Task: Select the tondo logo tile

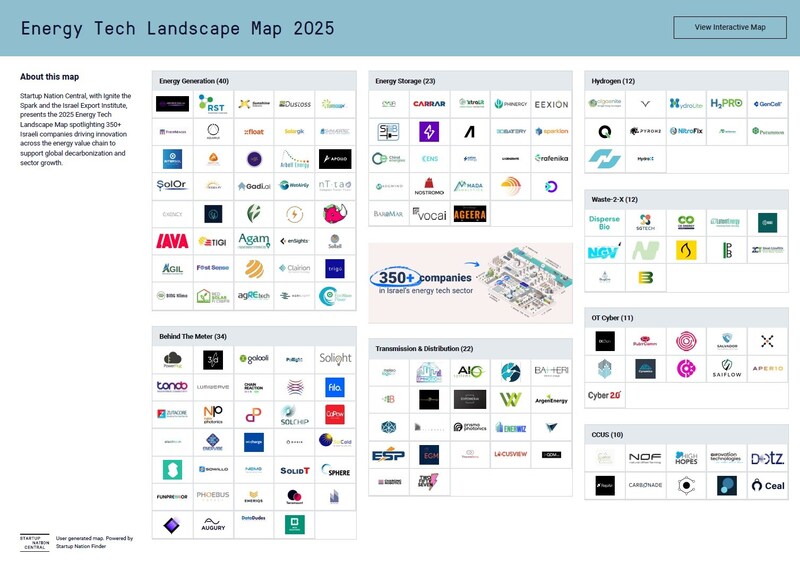Action: click(x=172, y=386)
